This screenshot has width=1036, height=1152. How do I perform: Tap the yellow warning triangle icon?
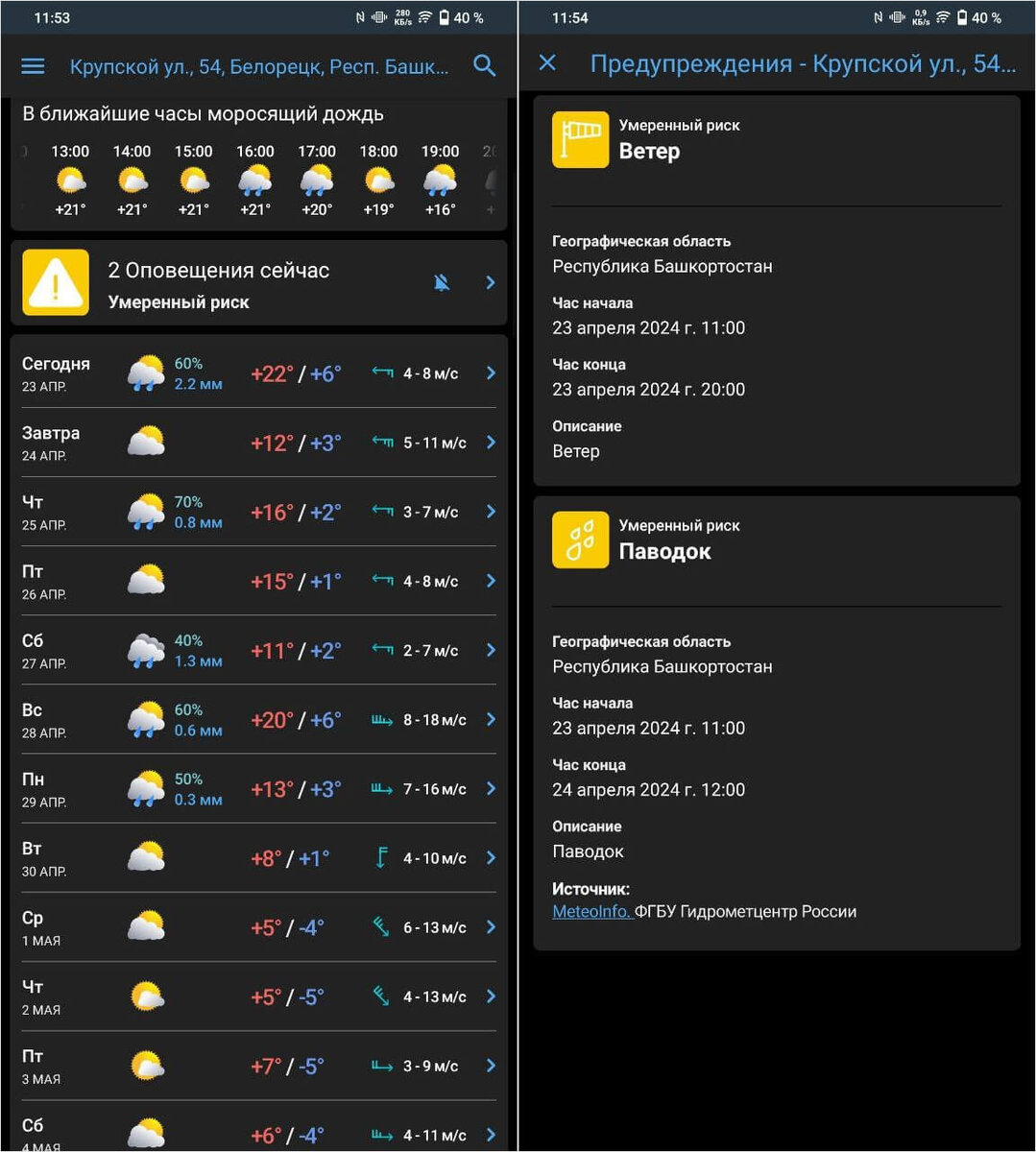pos(56,283)
